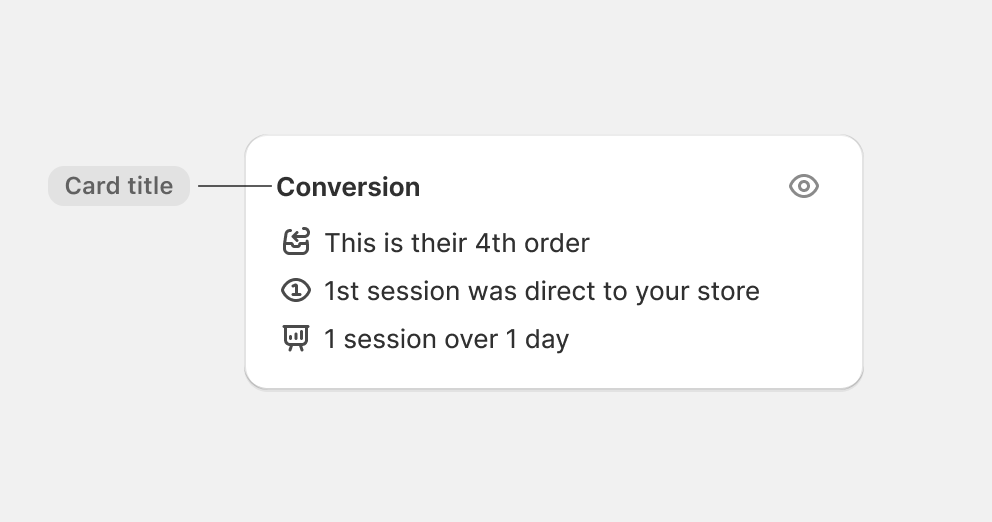Click the connector line beside Card title label

click(x=235, y=186)
